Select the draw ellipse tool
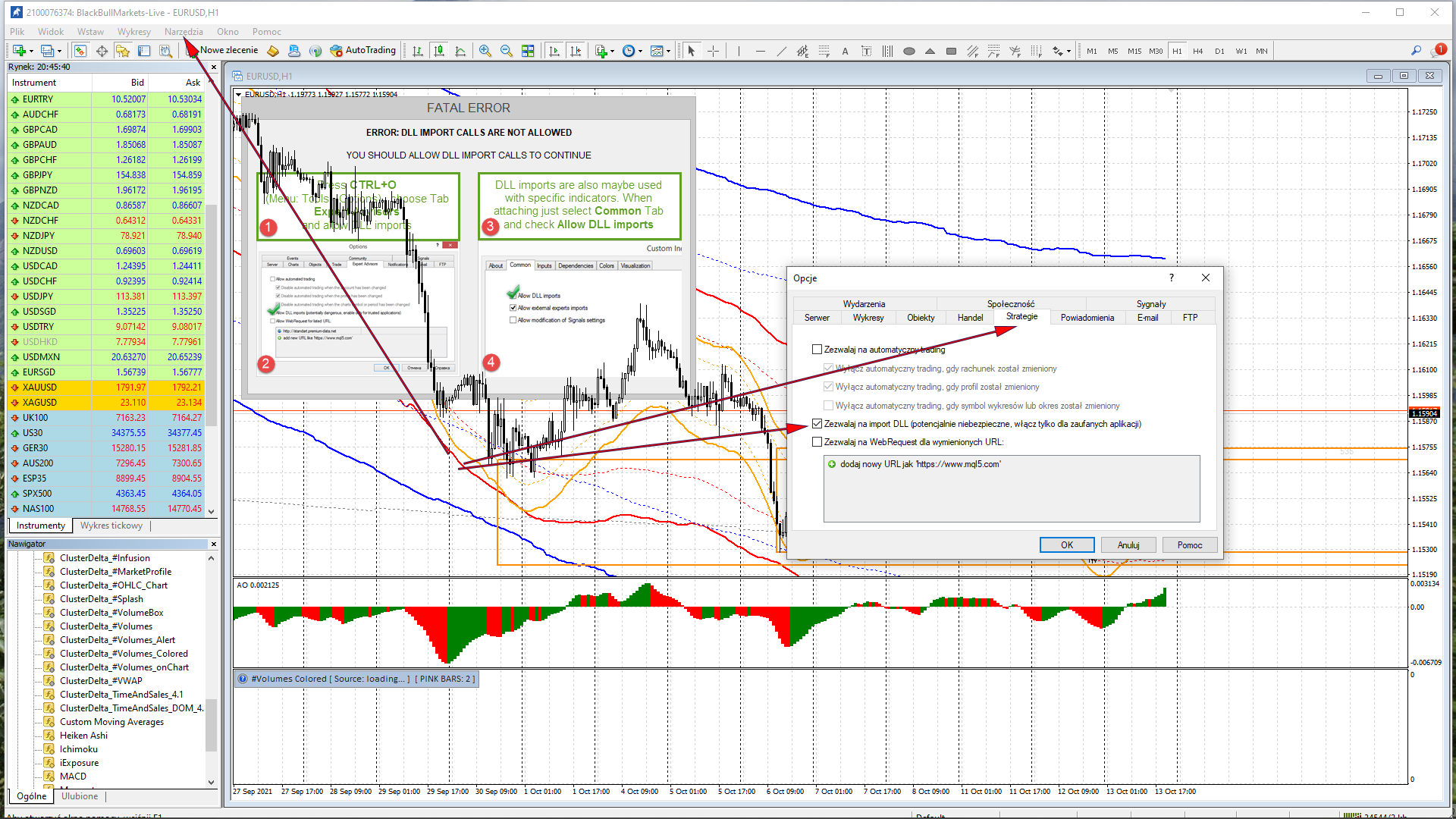The height and width of the screenshot is (819, 1456). pos(908,51)
